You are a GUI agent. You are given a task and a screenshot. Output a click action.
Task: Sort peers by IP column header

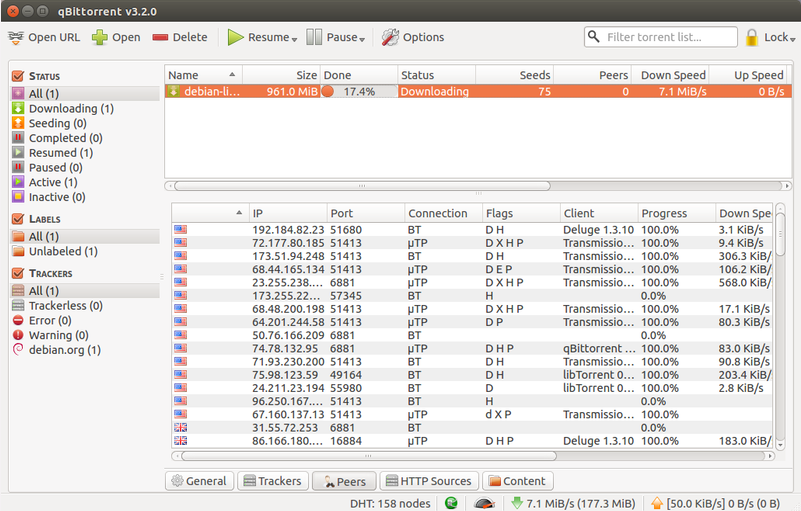pyautogui.click(x=288, y=213)
